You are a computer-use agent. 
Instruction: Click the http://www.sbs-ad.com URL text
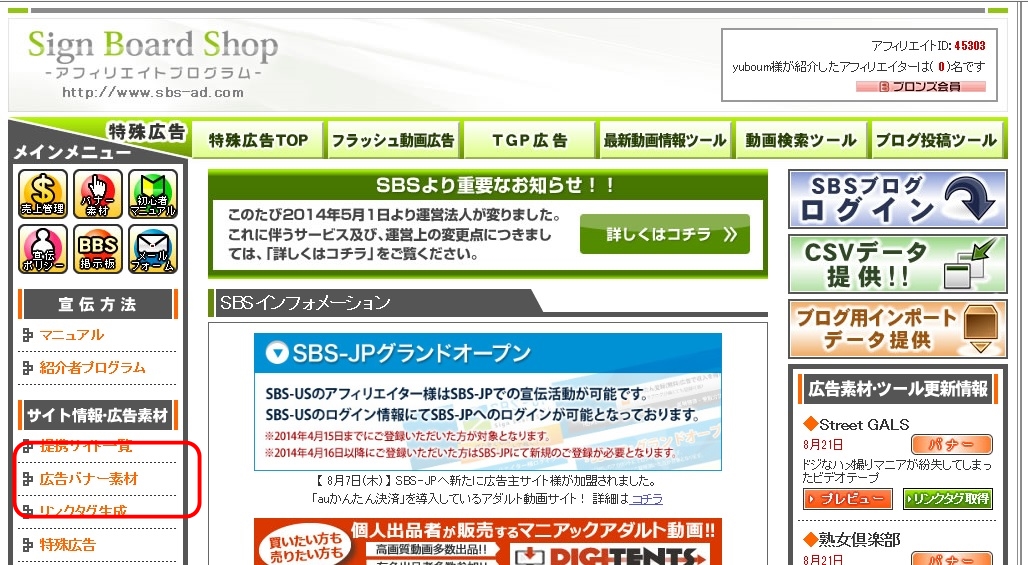[153, 92]
